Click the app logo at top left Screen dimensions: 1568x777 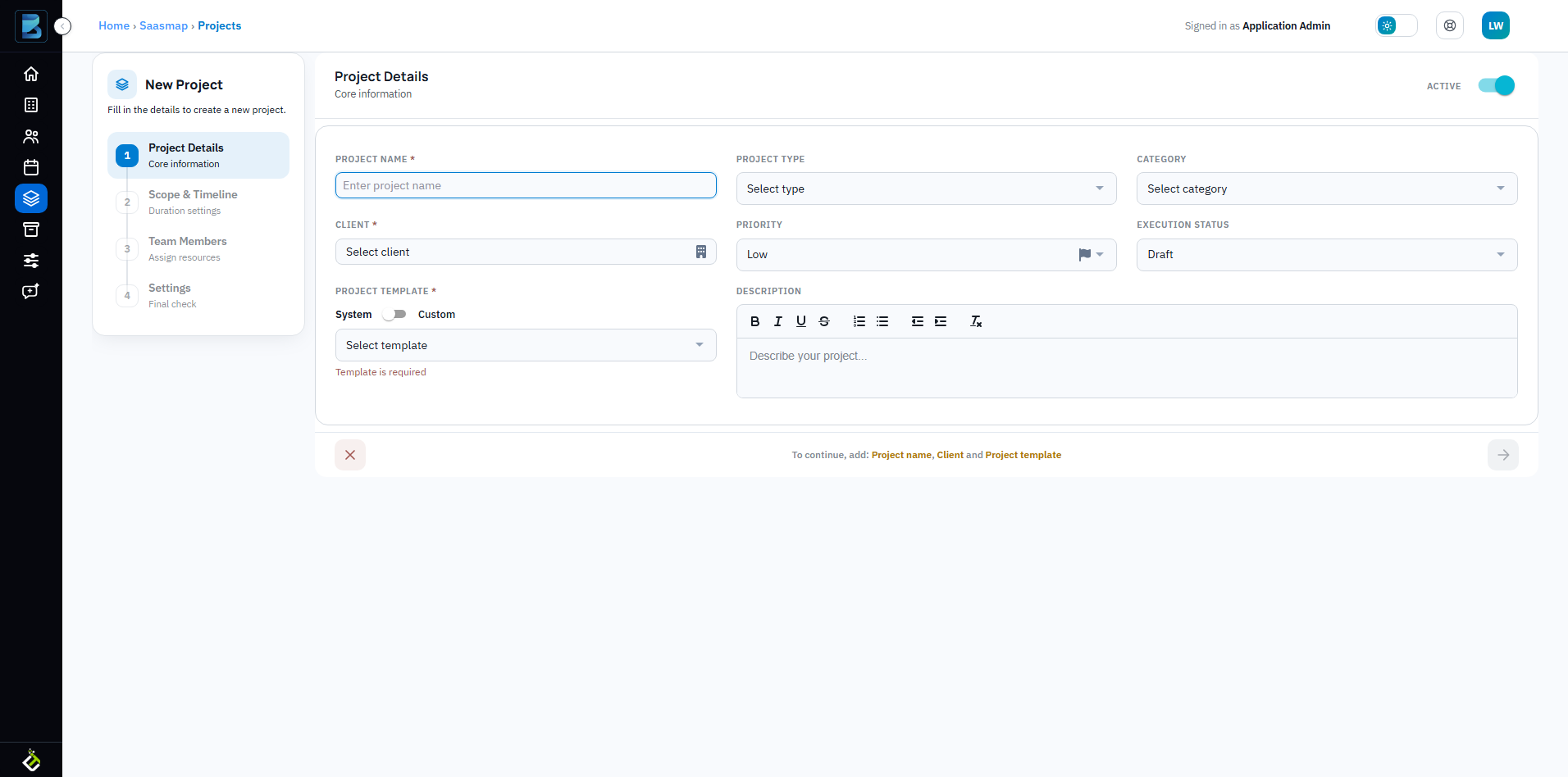pyautogui.click(x=31, y=26)
